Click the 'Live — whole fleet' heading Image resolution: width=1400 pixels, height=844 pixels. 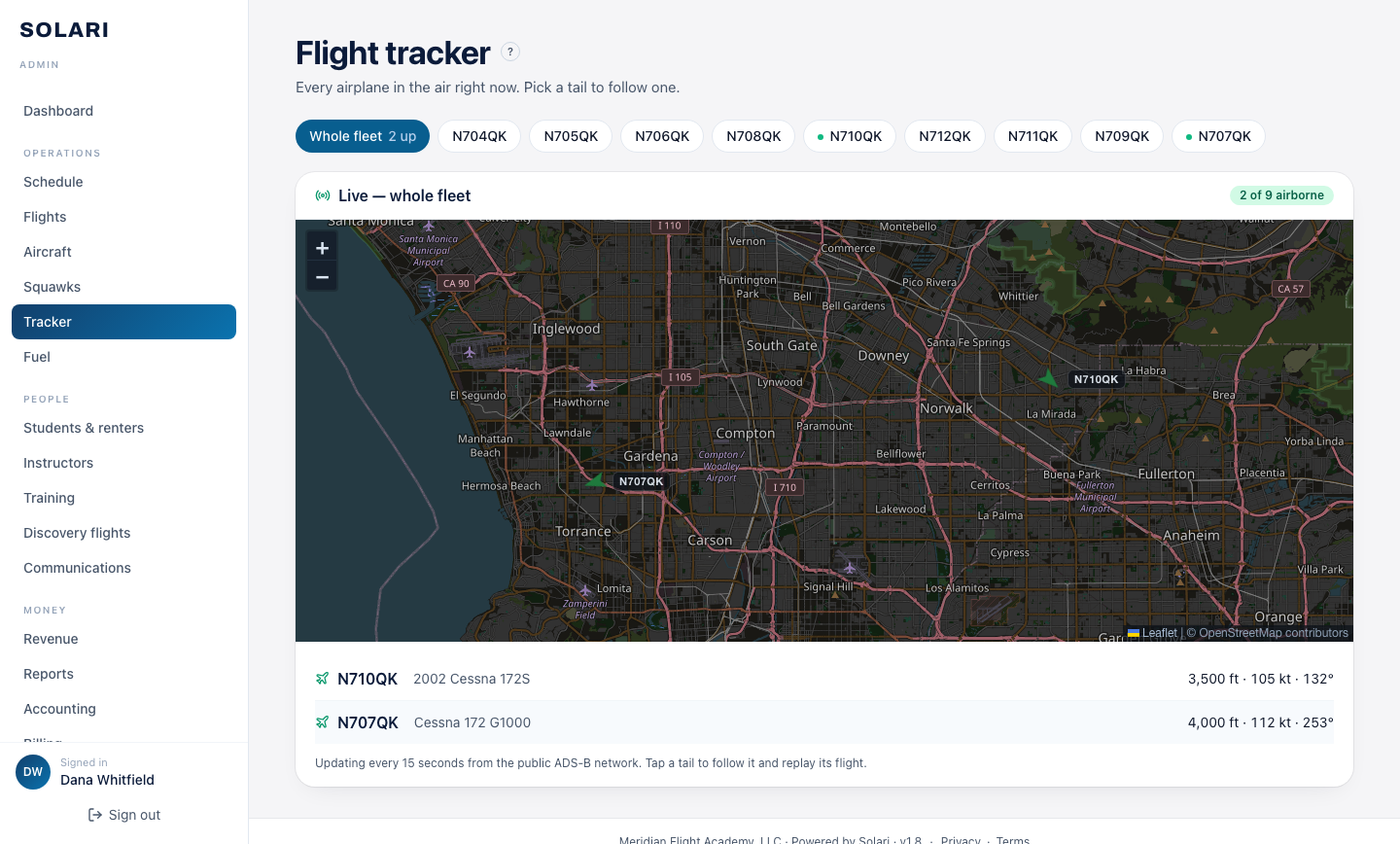coord(404,195)
